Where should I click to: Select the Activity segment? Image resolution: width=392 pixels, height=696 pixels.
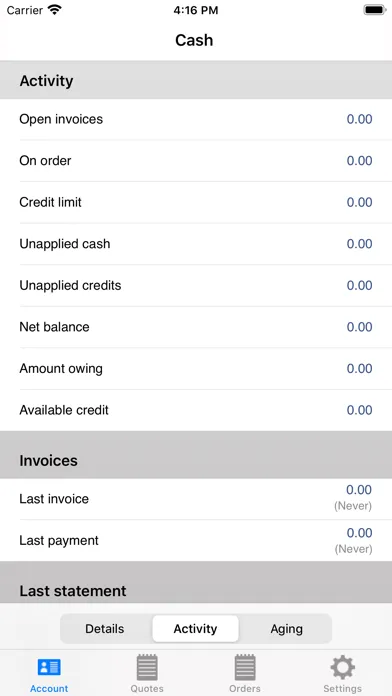click(195, 629)
